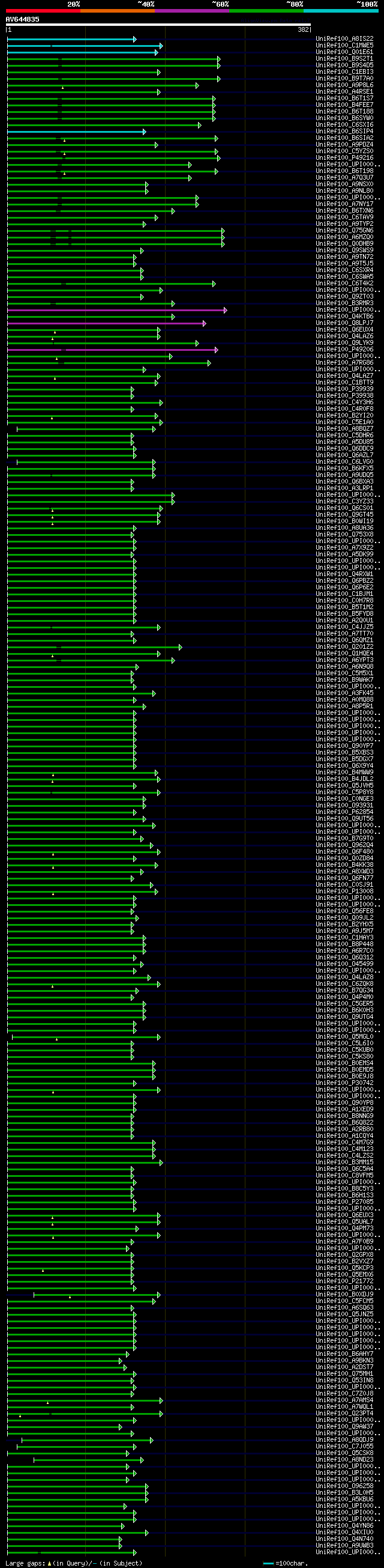
Task: Select hit label UniRef100_O96258
Action: point(344,1486)
